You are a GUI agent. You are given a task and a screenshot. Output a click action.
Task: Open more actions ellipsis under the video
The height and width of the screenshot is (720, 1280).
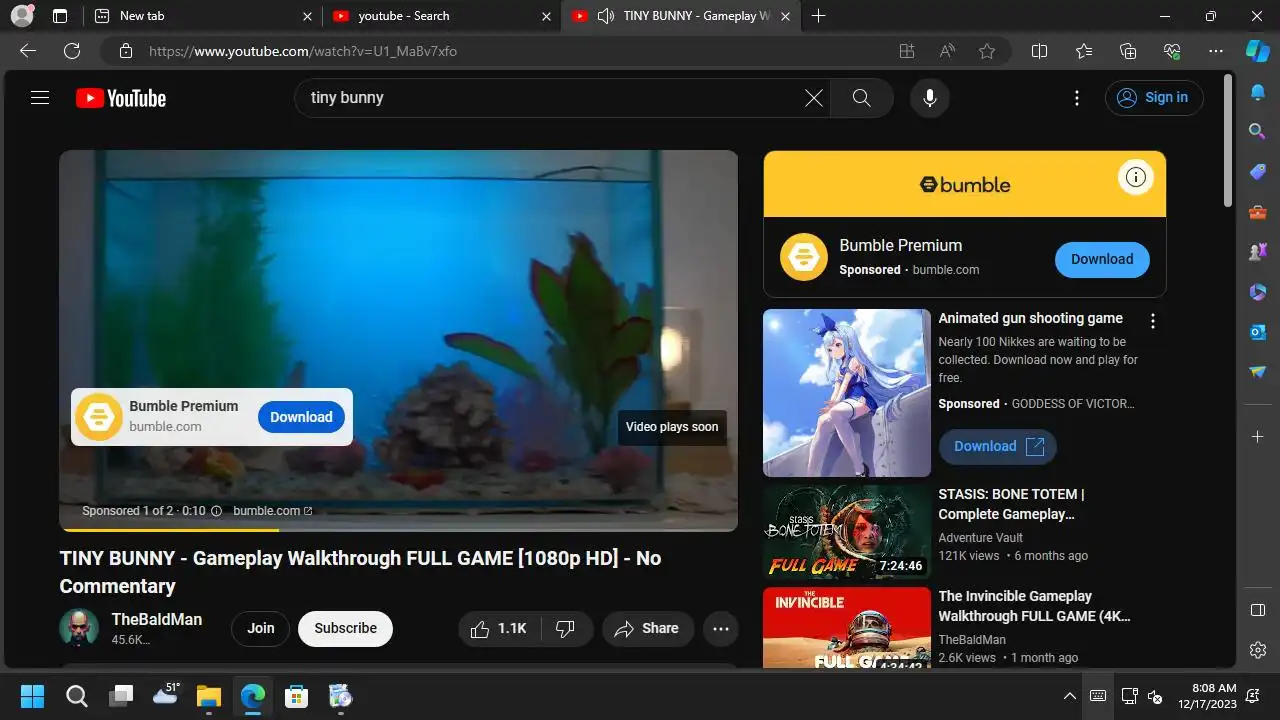[x=721, y=629]
